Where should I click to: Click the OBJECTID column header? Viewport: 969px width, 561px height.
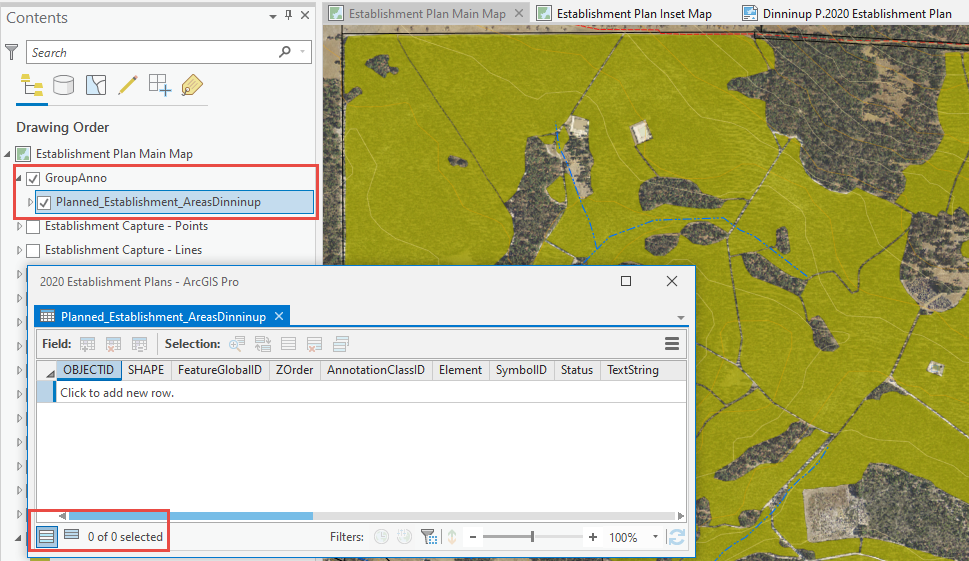click(88, 370)
